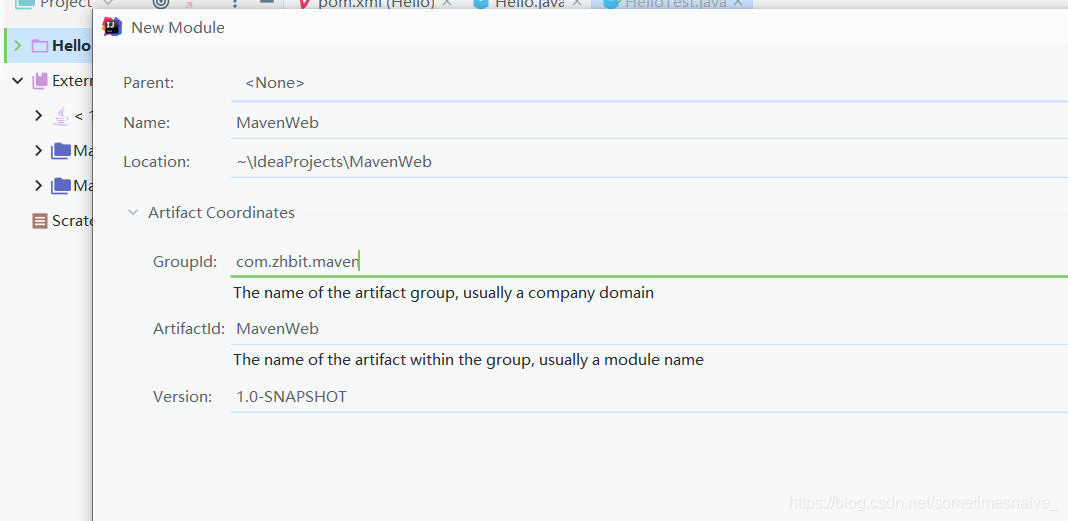The image size is (1068, 521).
Task: Expand the Hello project node chevron
Action: click(18, 46)
